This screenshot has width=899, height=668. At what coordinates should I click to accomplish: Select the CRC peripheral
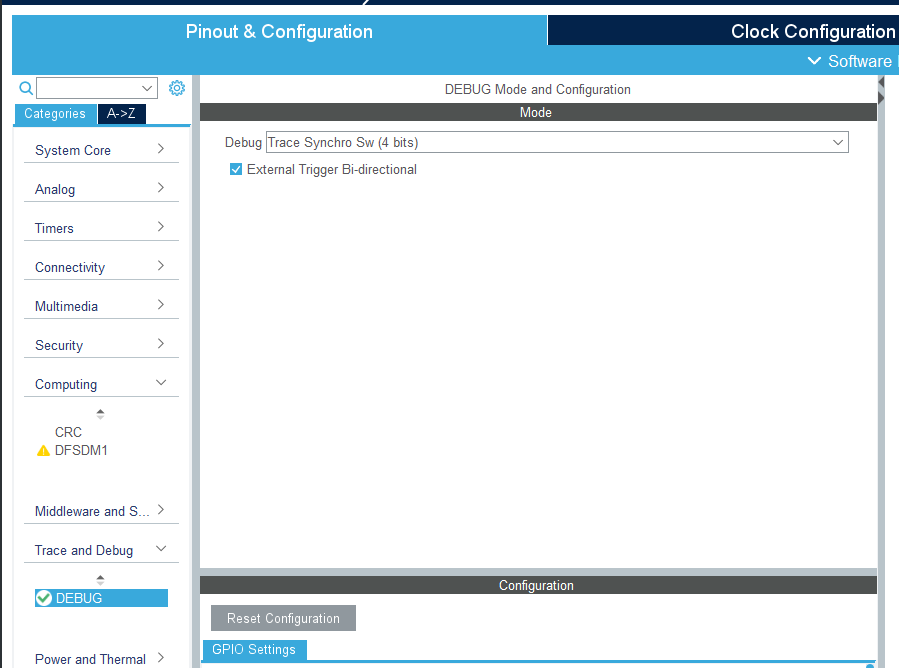(x=68, y=432)
